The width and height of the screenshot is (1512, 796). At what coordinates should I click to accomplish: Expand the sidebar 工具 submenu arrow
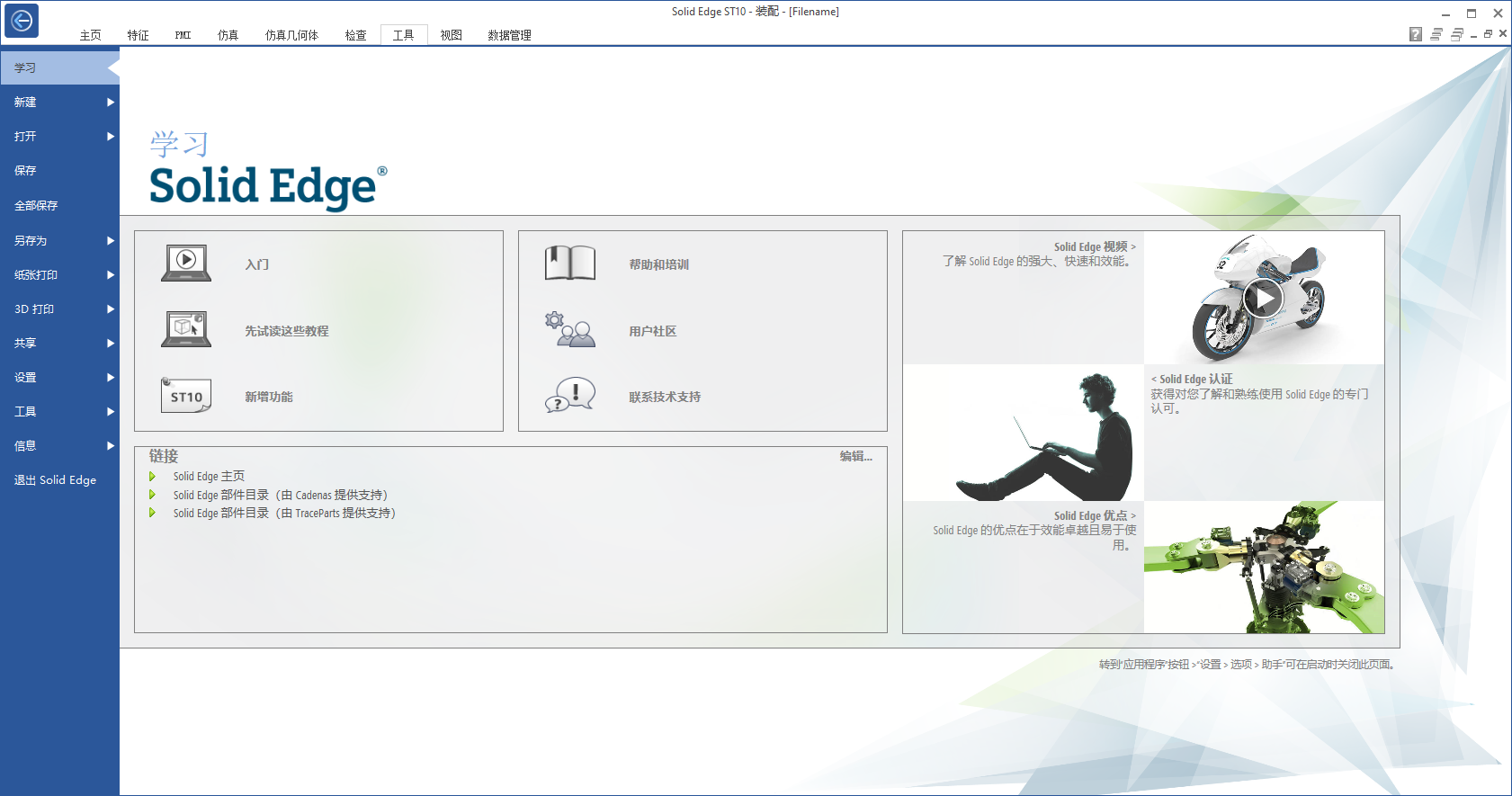coord(111,412)
